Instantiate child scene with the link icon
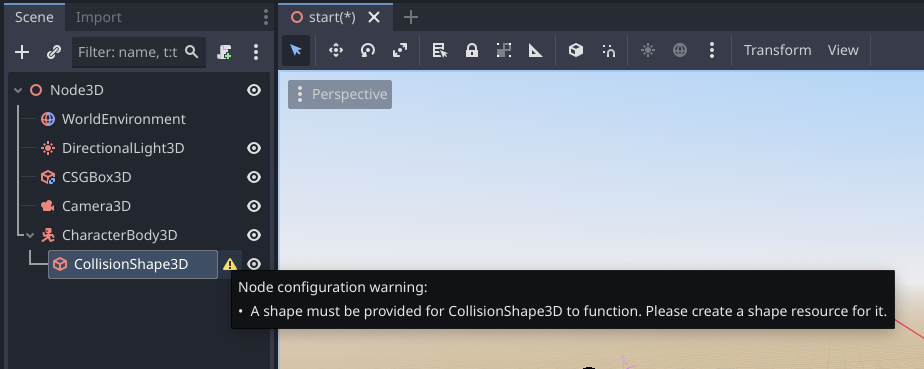Image resolution: width=924 pixels, height=369 pixels. [x=54, y=52]
